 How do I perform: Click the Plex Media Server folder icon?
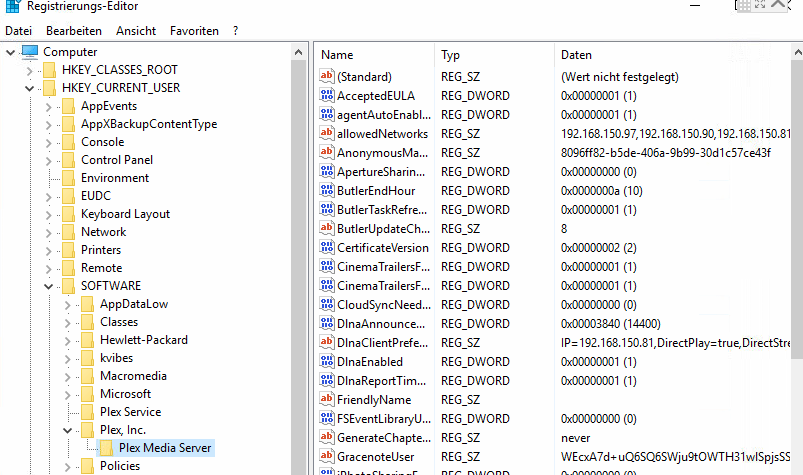tap(107, 448)
